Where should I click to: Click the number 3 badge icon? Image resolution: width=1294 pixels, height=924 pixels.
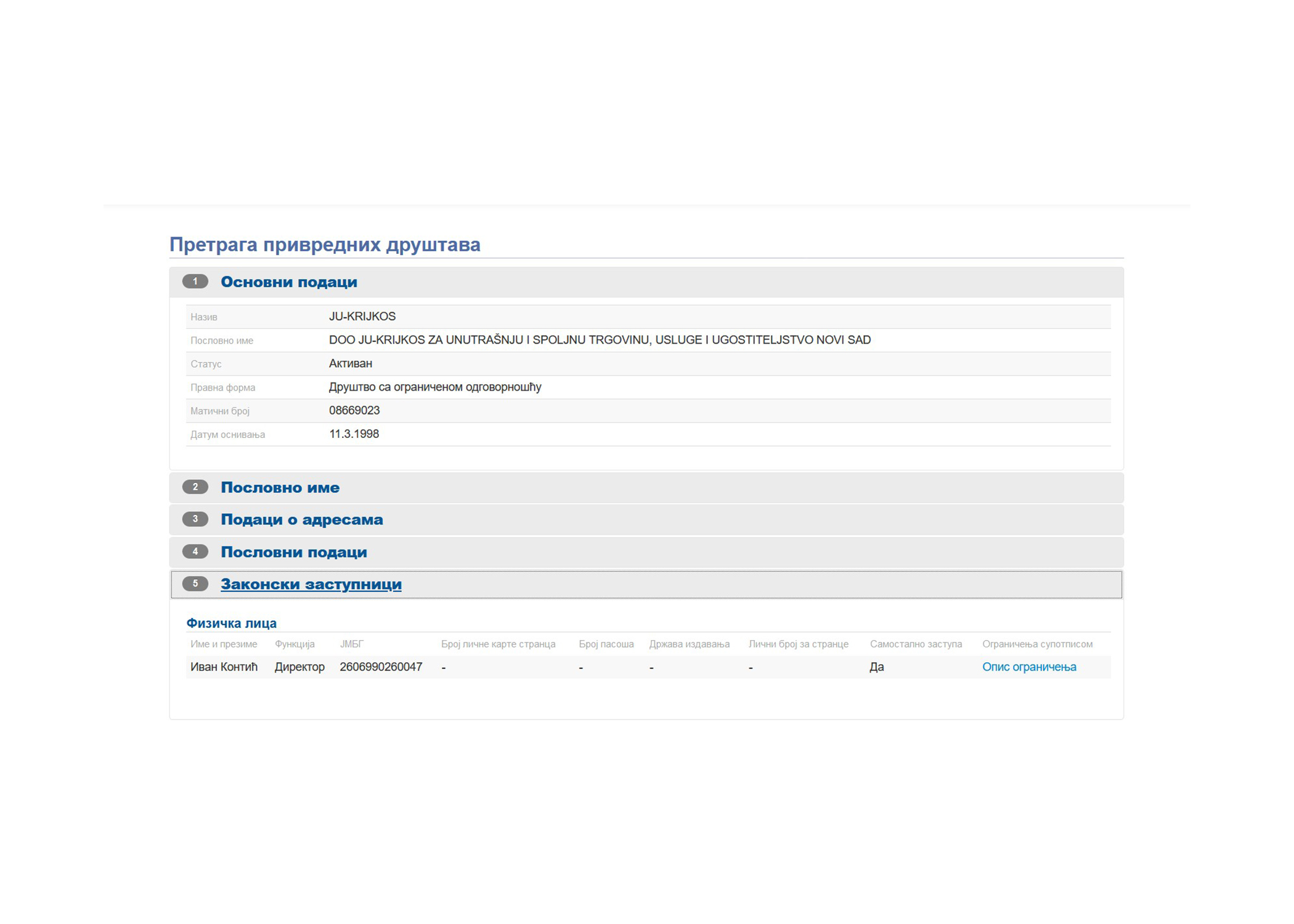[195, 519]
